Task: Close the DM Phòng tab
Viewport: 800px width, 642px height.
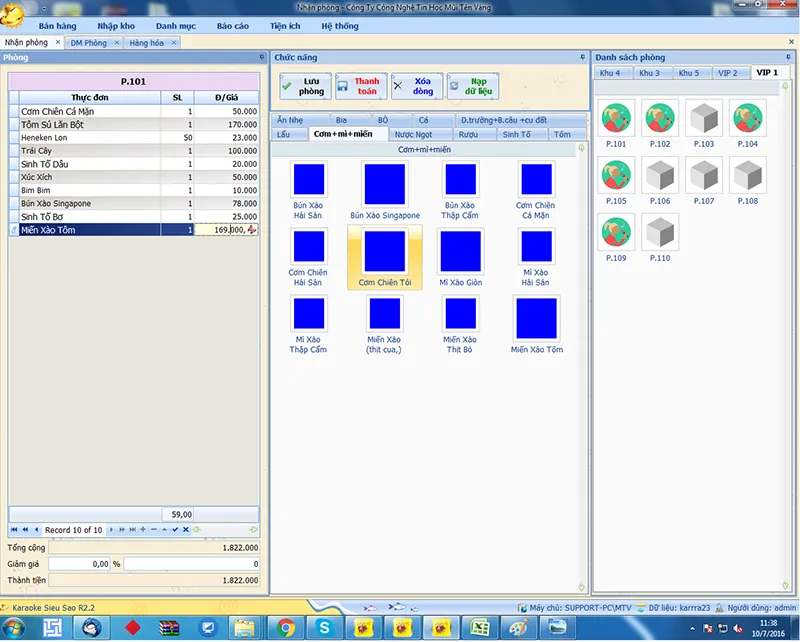Action: pos(117,43)
